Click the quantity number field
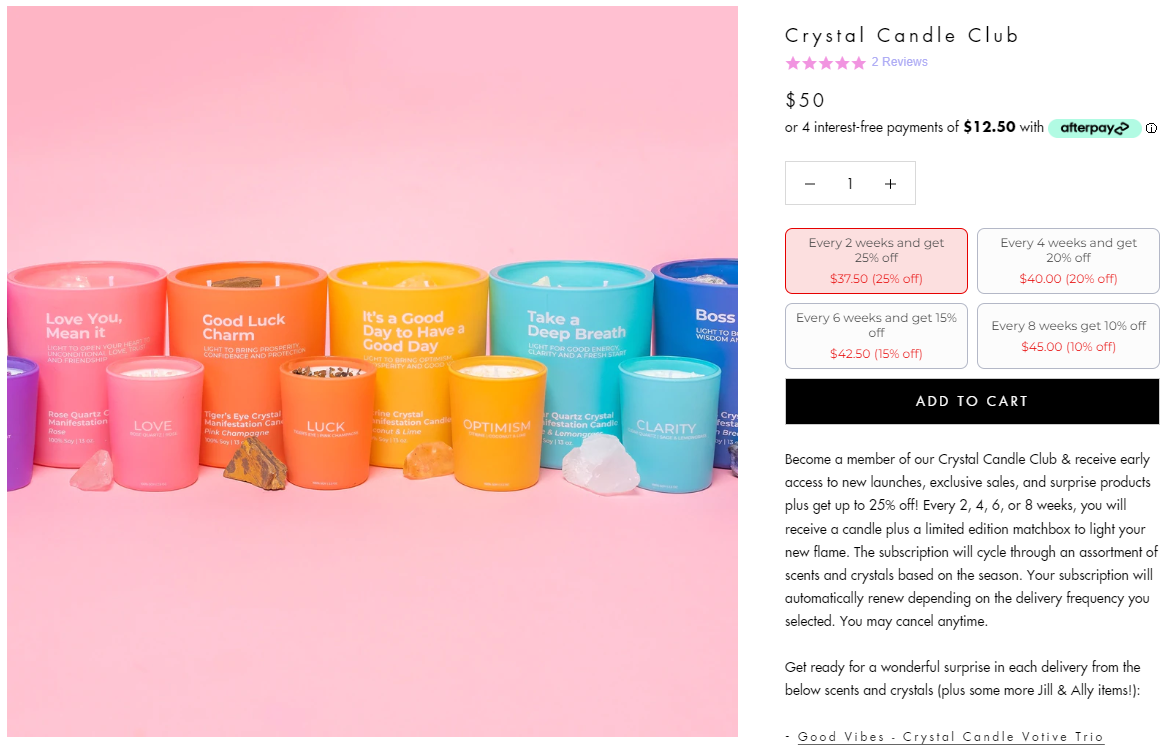This screenshot has height=745, width=1169. point(850,183)
